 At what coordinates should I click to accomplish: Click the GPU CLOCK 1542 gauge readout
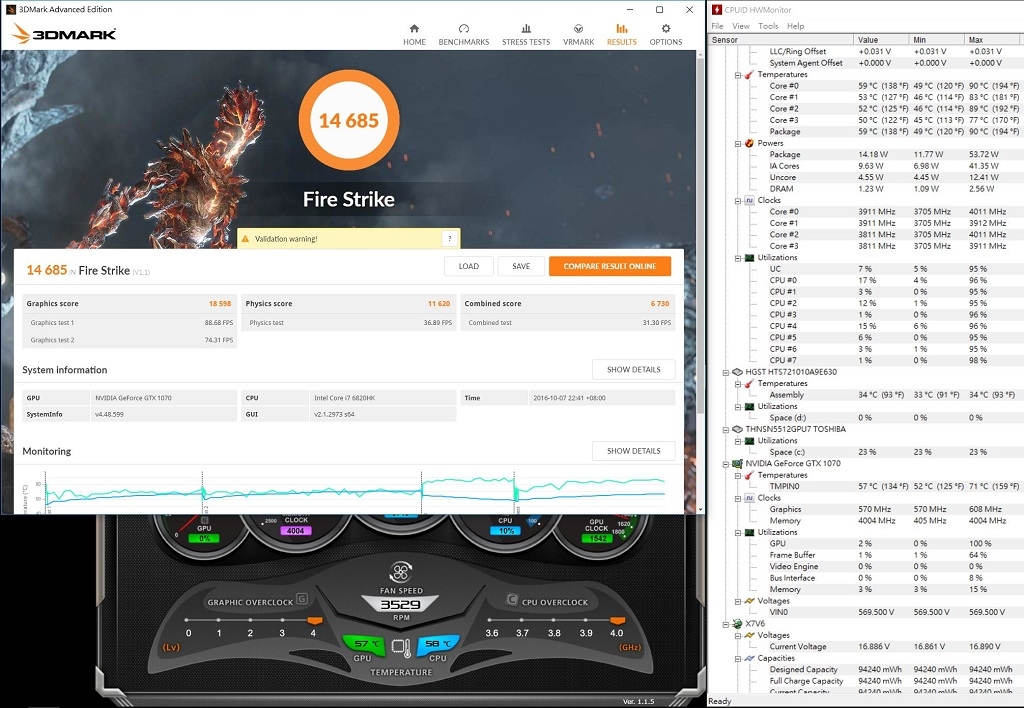tap(597, 539)
